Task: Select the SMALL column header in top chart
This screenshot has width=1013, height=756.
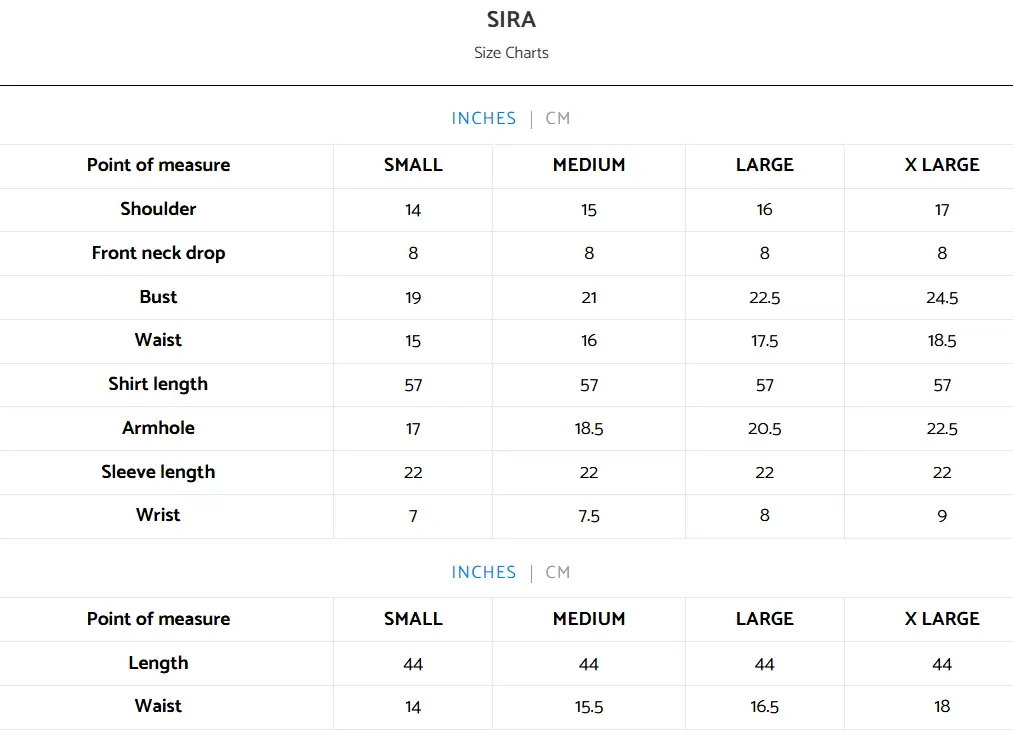Action: (x=412, y=166)
